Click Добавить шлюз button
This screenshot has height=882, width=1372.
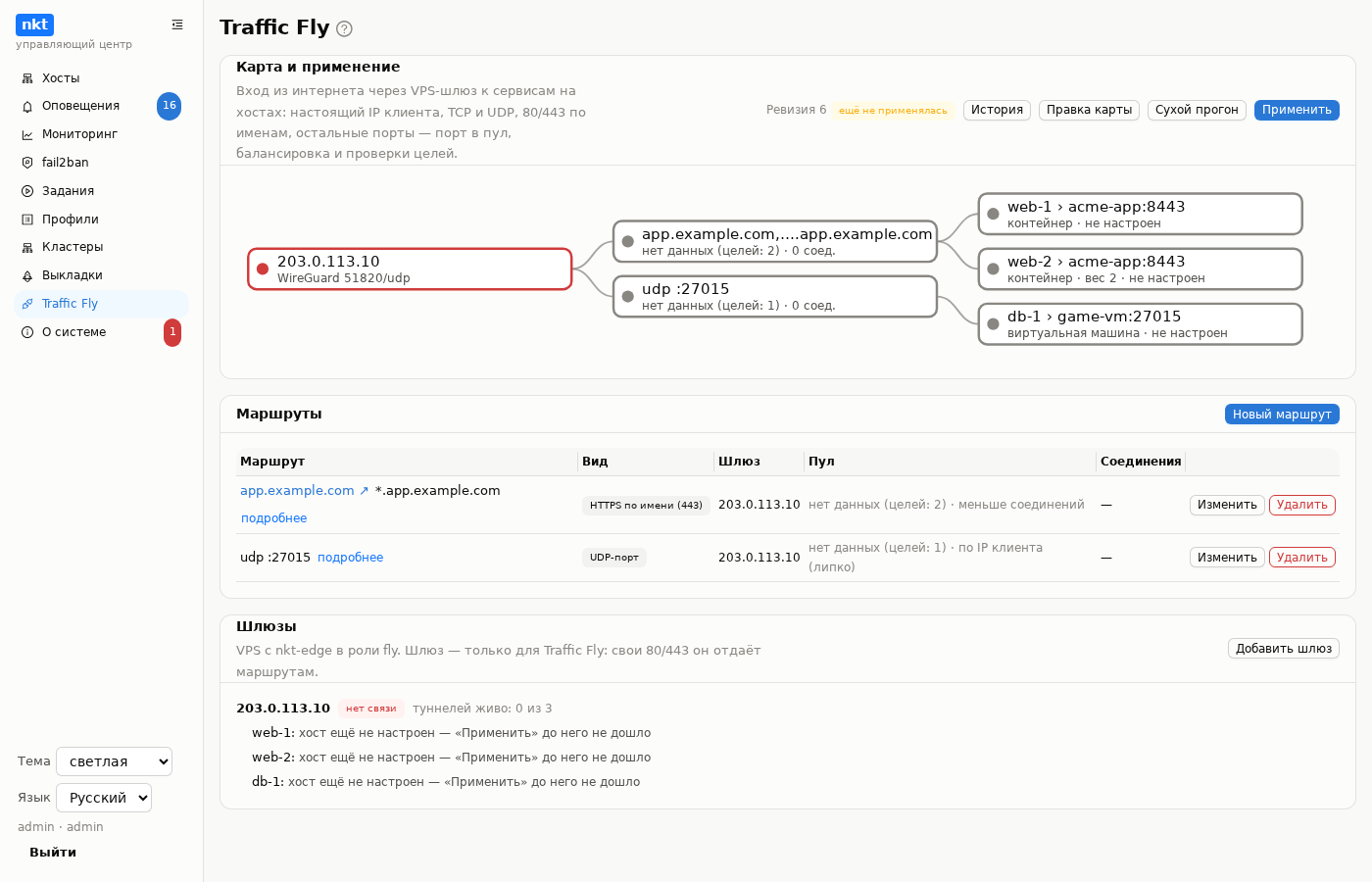(1284, 649)
